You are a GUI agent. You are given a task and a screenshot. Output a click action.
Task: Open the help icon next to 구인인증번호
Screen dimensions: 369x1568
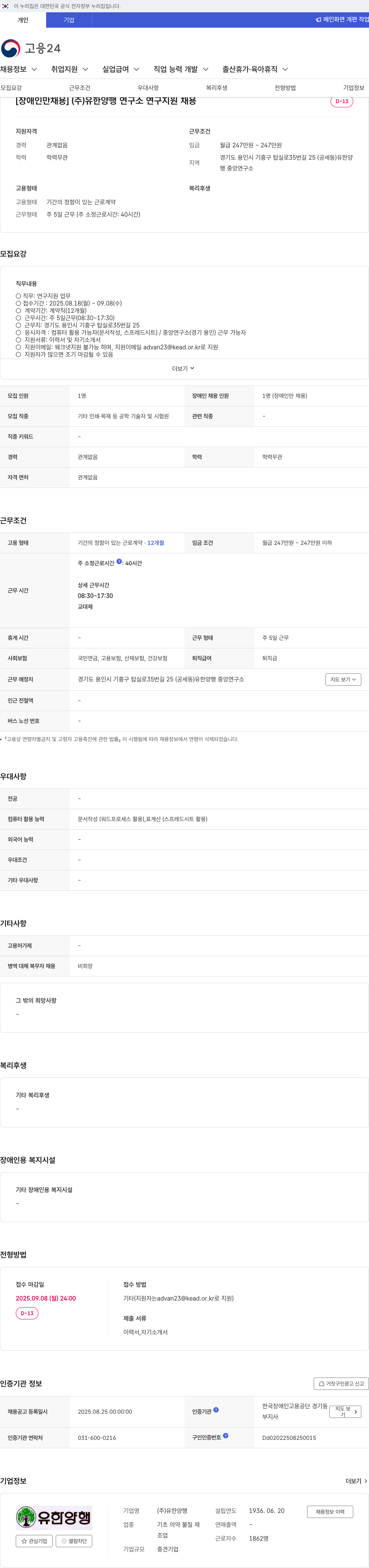(x=226, y=1436)
